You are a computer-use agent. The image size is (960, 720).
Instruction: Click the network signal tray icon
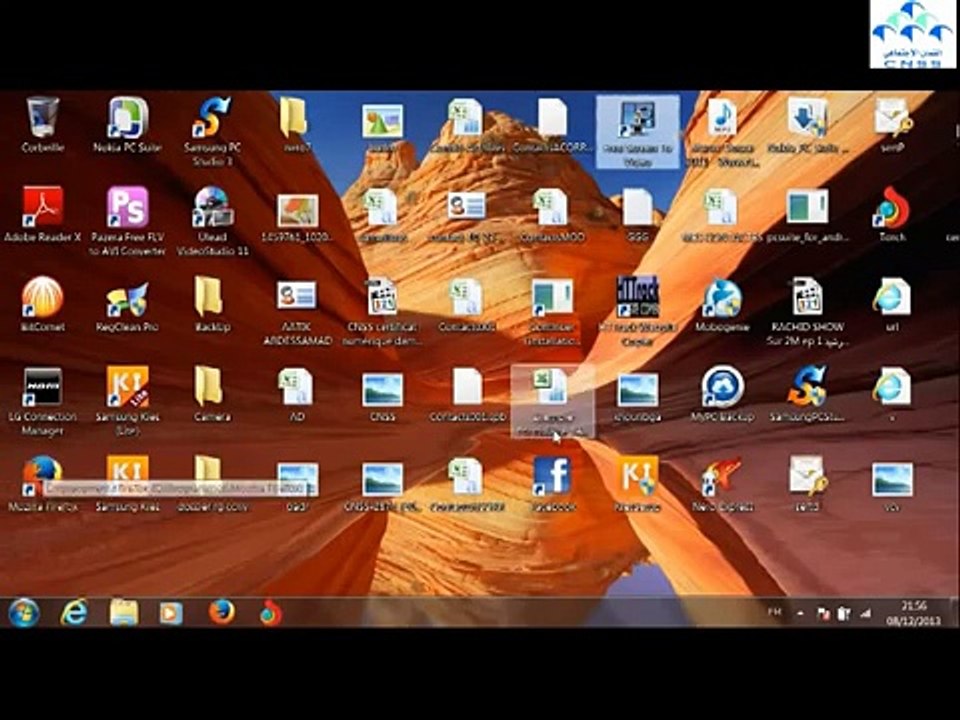click(865, 613)
